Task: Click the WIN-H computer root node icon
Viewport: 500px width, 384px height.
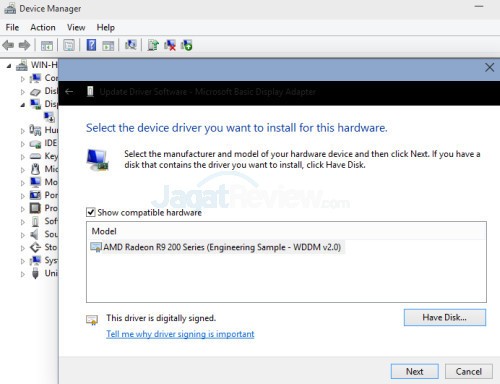Action: click(x=22, y=65)
